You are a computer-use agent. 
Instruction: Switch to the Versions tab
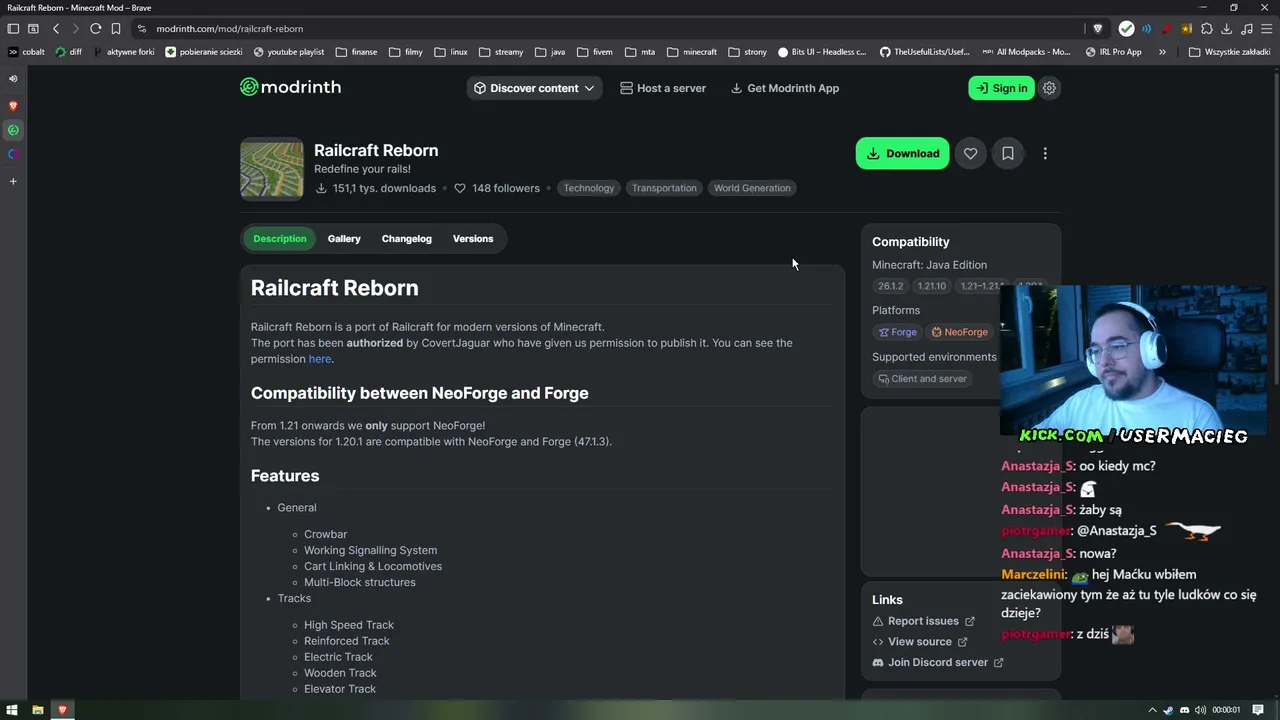pyautogui.click(x=473, y=239)
